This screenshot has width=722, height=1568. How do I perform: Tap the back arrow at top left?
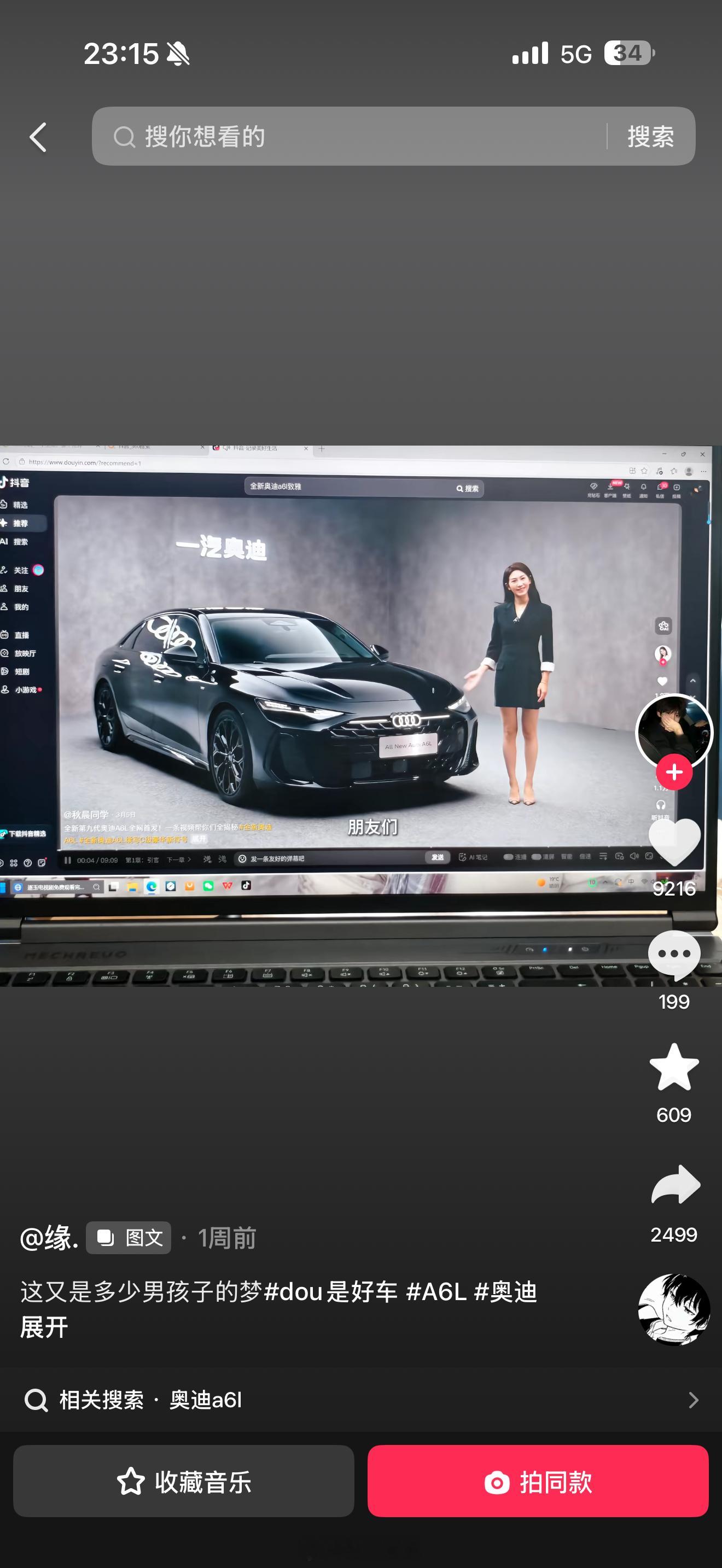point(38,137)
